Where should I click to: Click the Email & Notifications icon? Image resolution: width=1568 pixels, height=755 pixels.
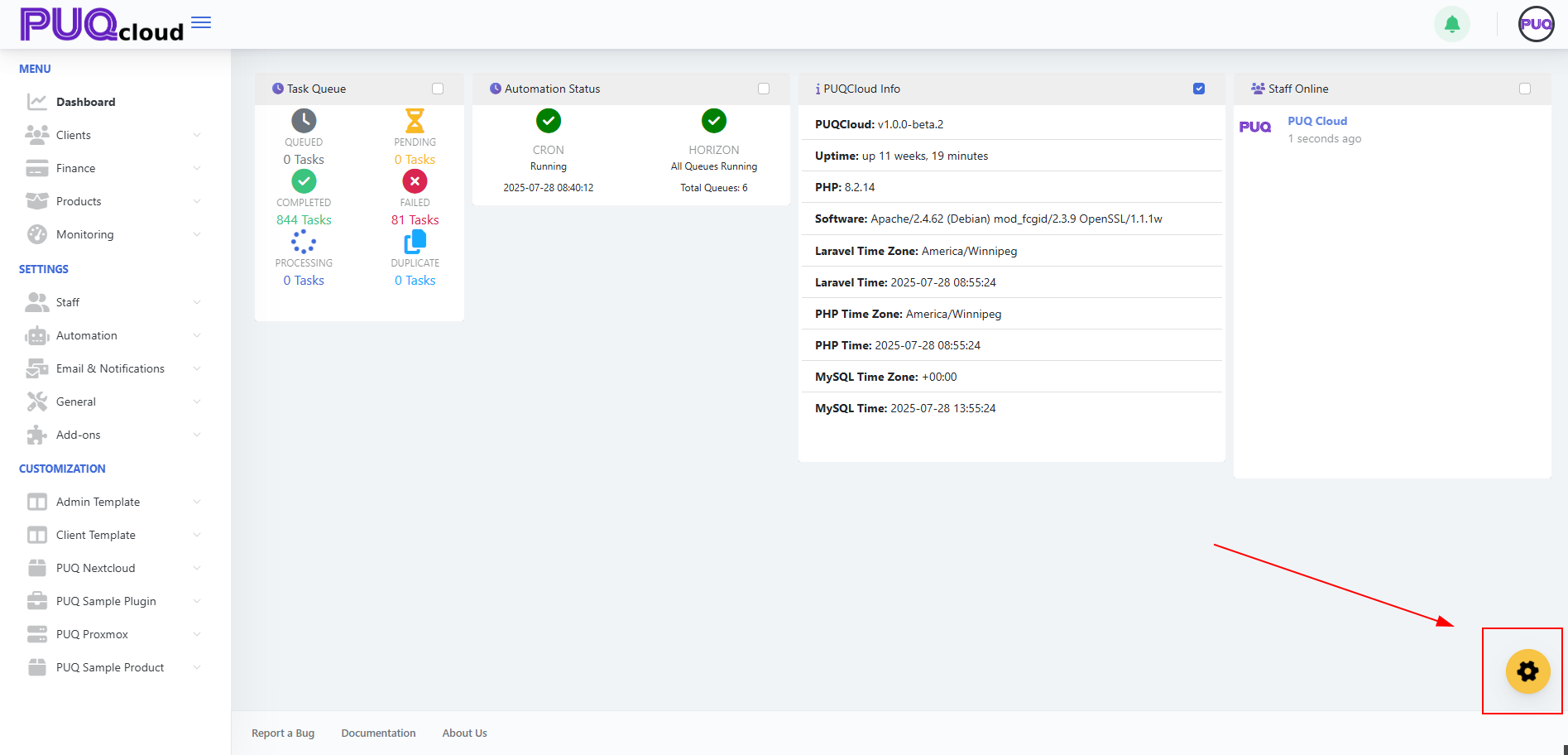tap(37, 368)
